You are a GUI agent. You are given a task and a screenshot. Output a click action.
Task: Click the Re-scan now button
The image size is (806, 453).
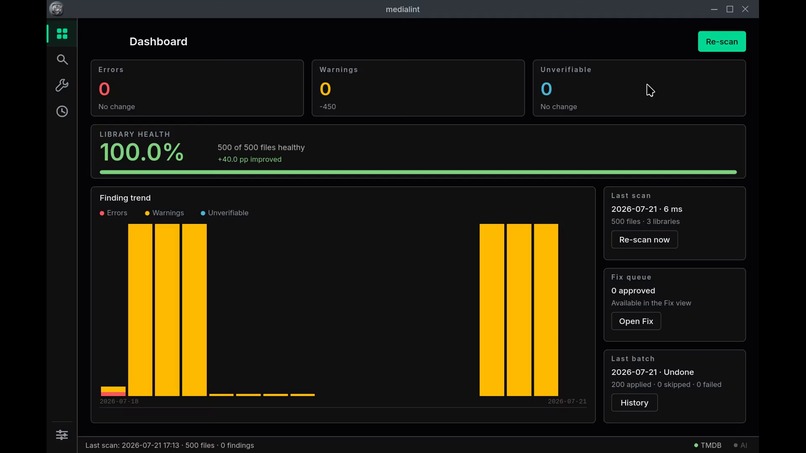pos(644,240)
